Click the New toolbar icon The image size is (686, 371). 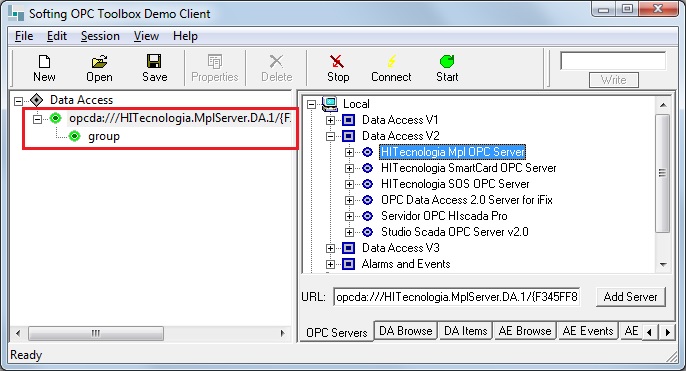click(44, 62)
